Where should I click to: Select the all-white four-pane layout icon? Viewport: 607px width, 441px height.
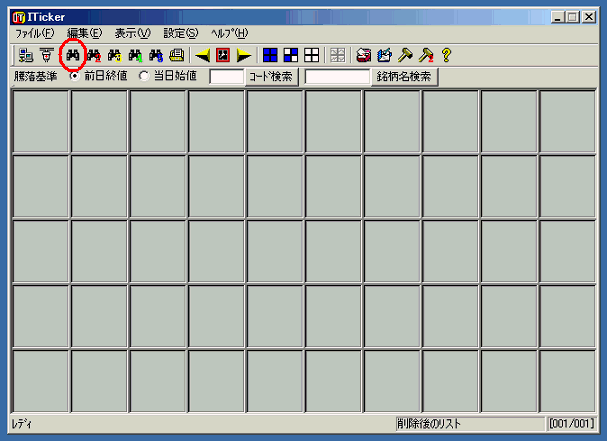(x=312, y=55)
